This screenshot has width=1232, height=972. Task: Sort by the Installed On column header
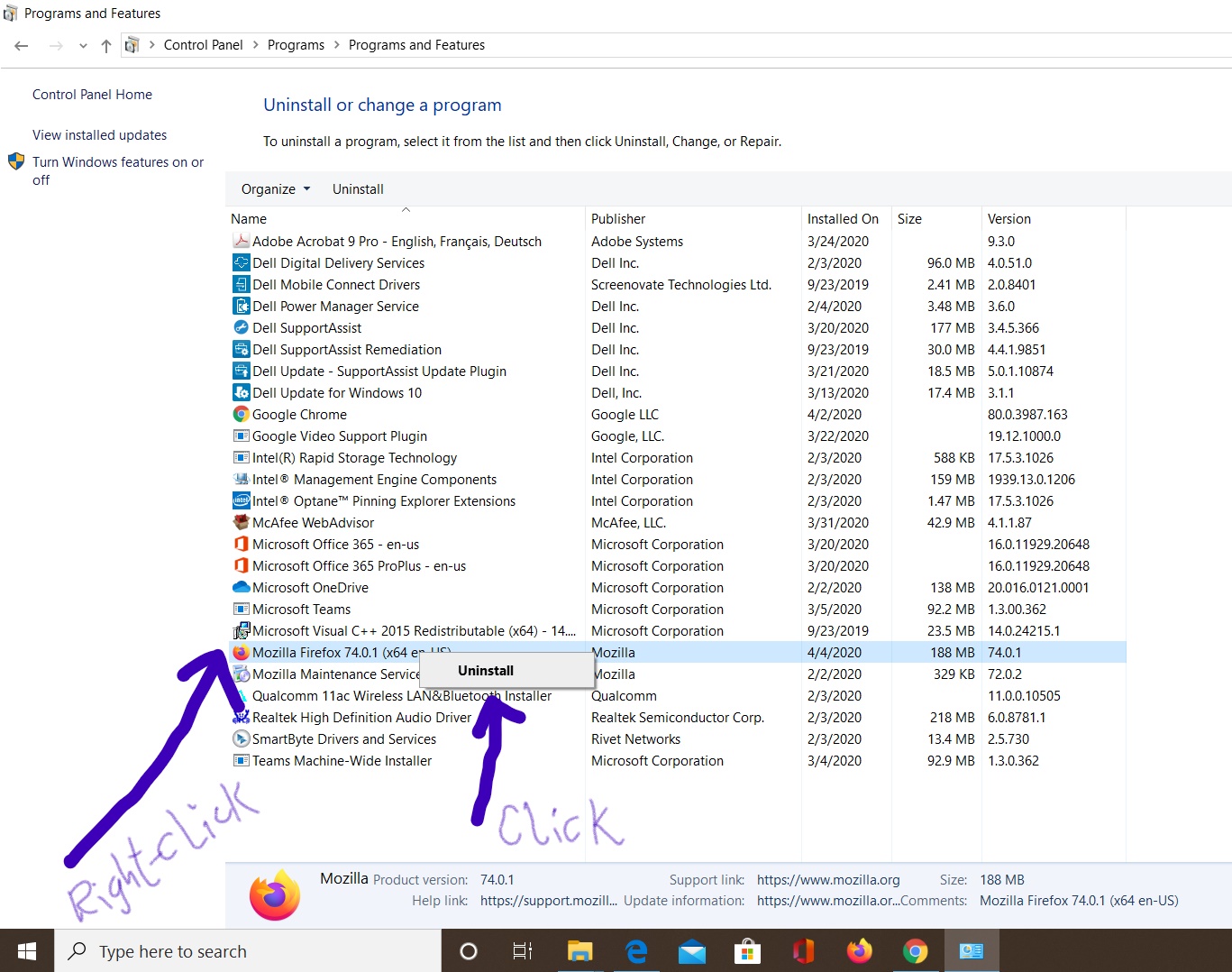846,219
